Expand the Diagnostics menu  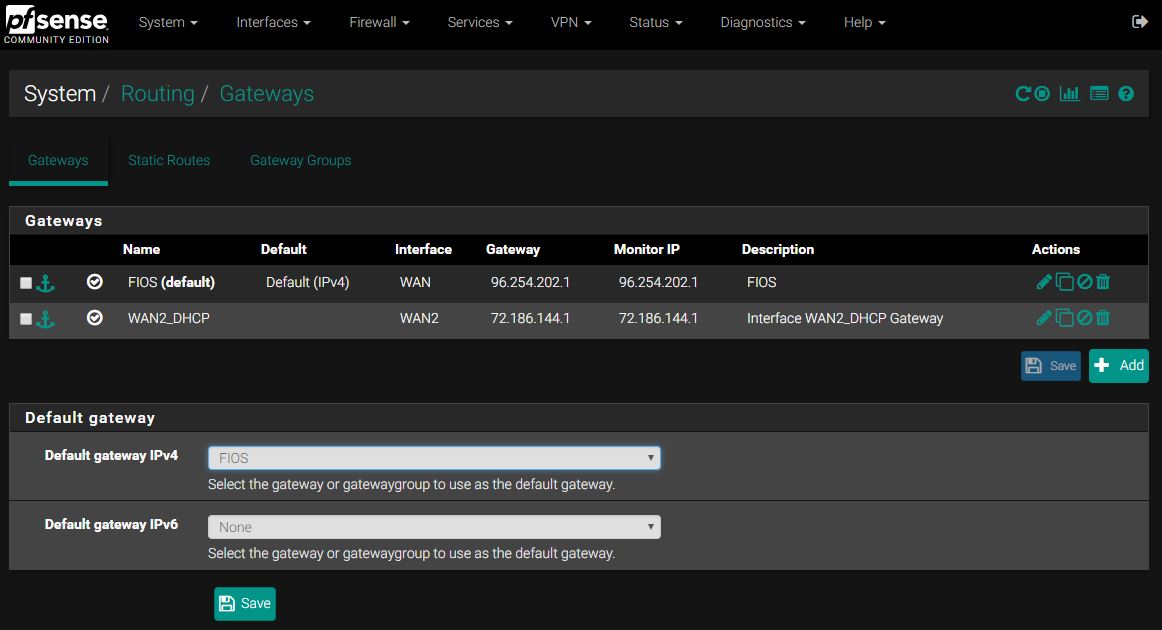(x=762, y=21)
